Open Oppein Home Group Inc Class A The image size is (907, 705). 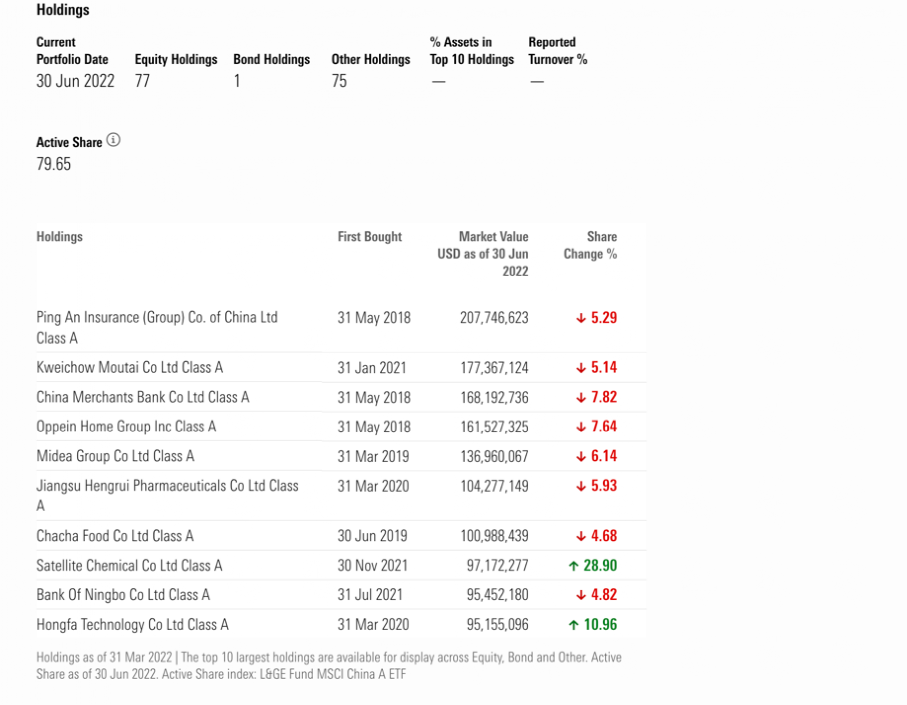coord(126,427)
